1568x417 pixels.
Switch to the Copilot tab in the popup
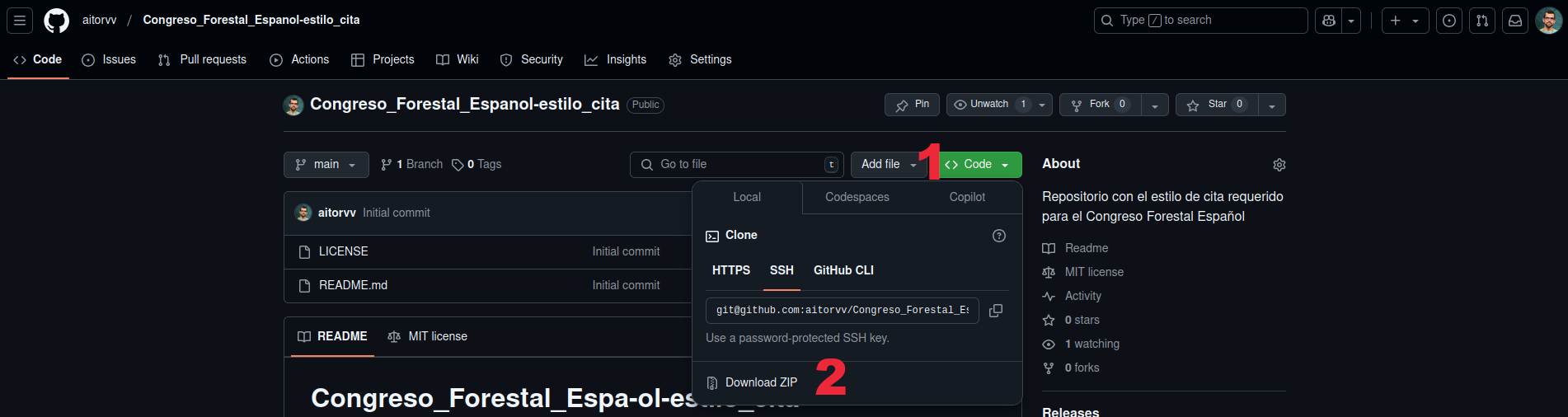967,198
